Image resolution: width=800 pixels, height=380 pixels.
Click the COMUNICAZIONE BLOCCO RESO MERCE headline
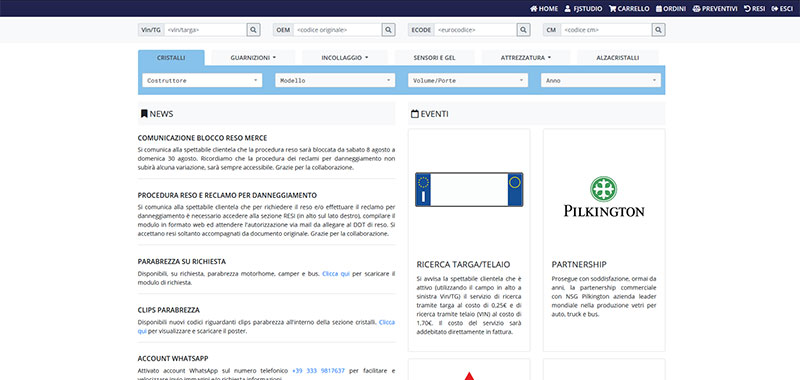[203, 138]
